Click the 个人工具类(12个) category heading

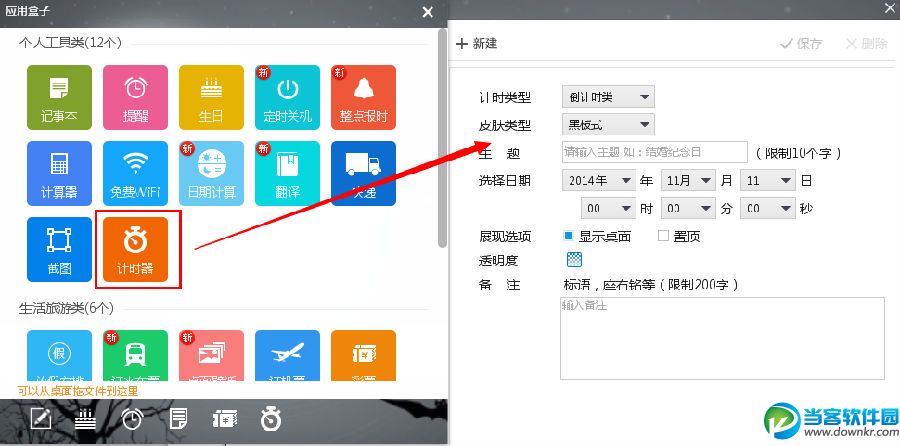70,42
